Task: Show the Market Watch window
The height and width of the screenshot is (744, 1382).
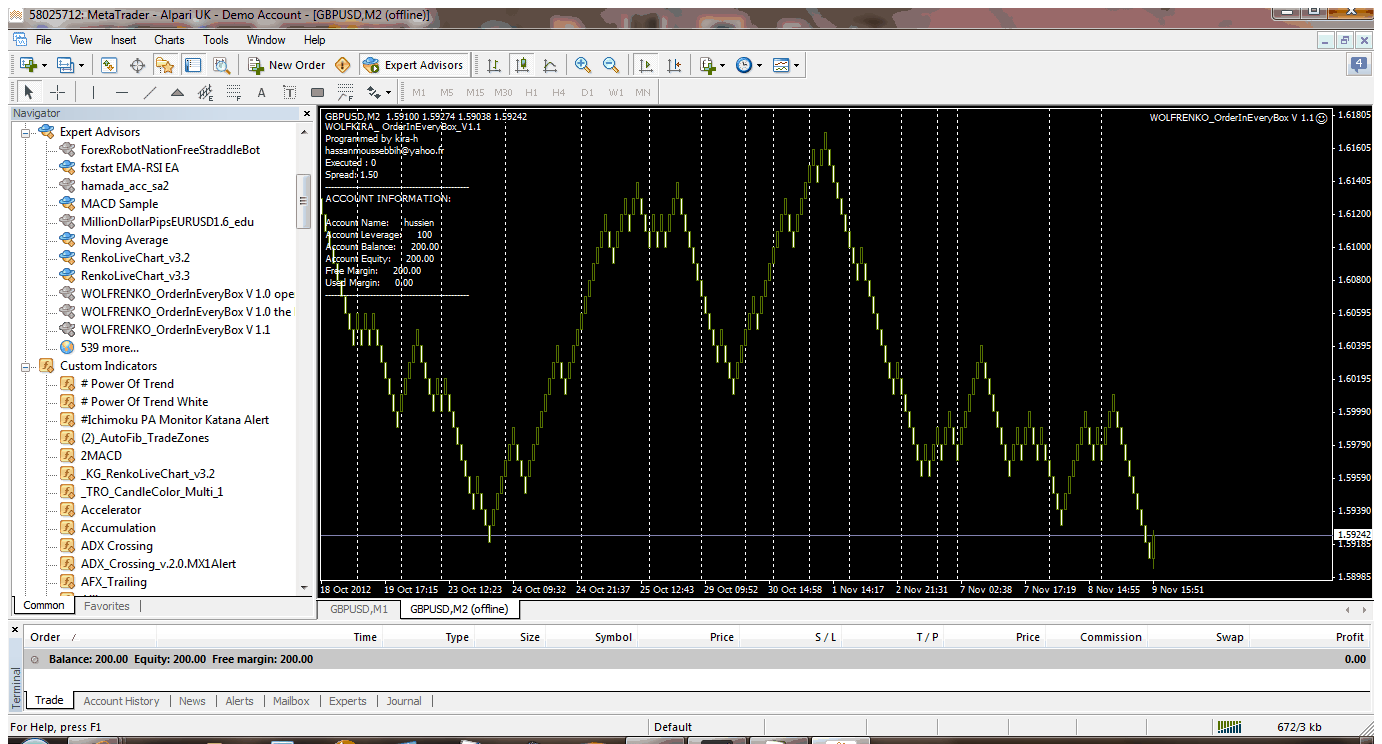Action: [110, 65]
